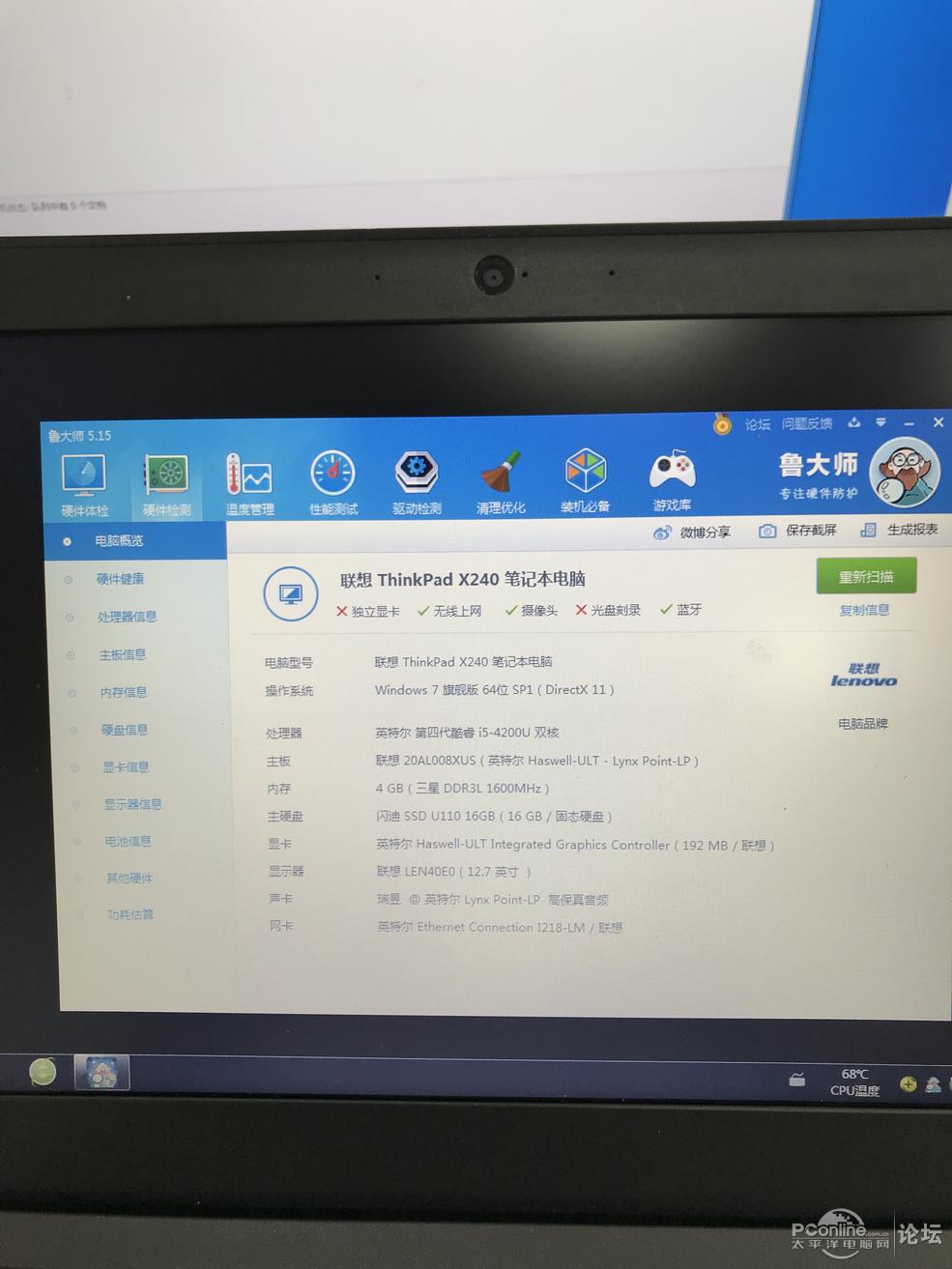Viewport: 952px width, 1269px height.
Task: Open 其他硬件 other hardware
Action: [x=130, y=878]
